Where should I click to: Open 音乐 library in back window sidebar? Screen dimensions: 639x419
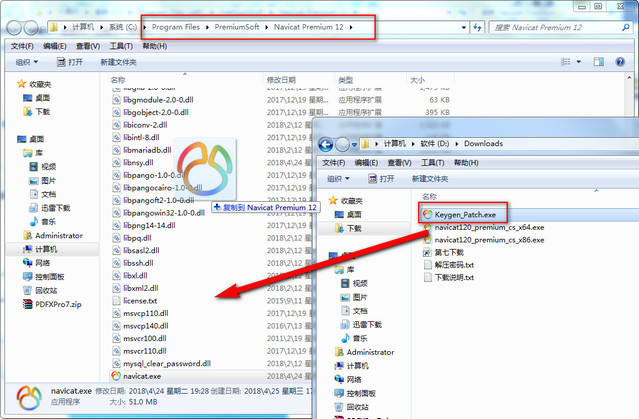[x=43, y=221]
